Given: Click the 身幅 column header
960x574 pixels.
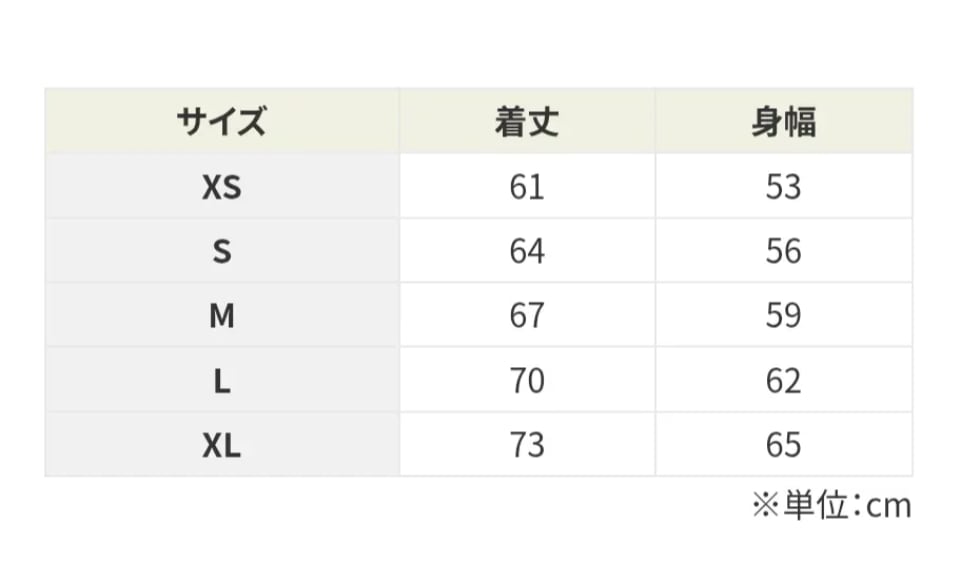Looking at the screenshot, I should 783,122.
